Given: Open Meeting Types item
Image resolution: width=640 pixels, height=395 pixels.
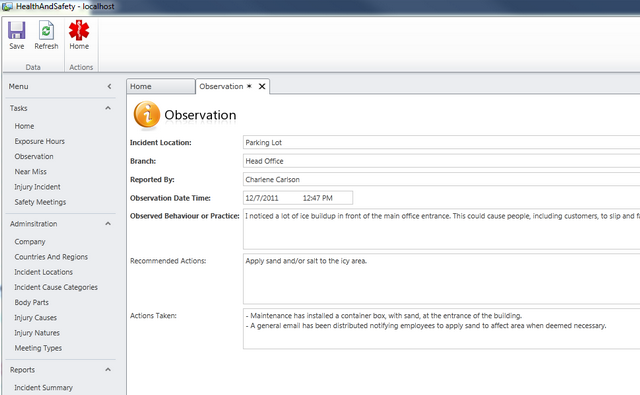Looking at the screenshot, I should click(38, 348).
